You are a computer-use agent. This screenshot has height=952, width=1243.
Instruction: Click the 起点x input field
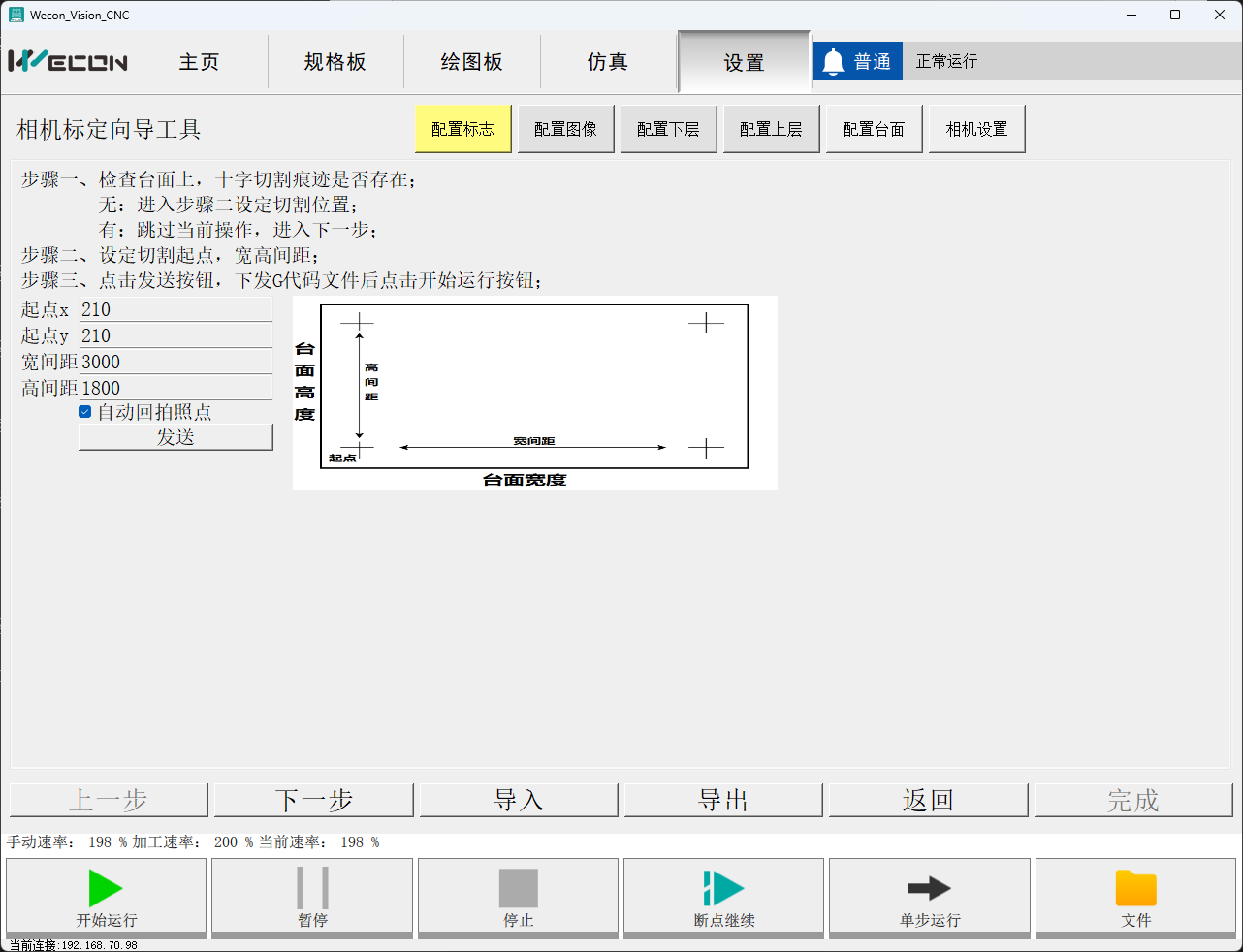175,309
